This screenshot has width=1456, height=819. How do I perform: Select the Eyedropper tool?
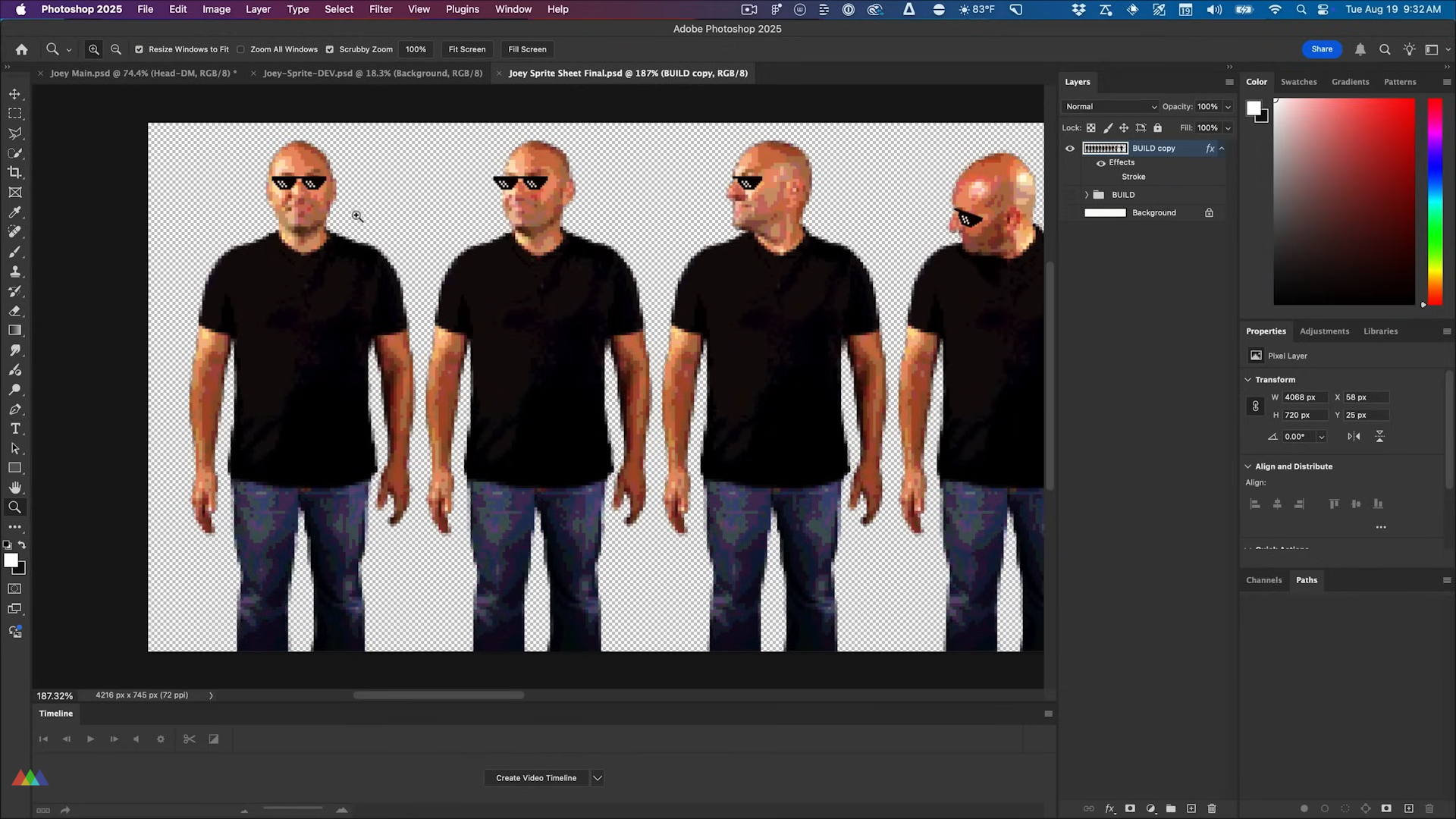click(14, 212)
